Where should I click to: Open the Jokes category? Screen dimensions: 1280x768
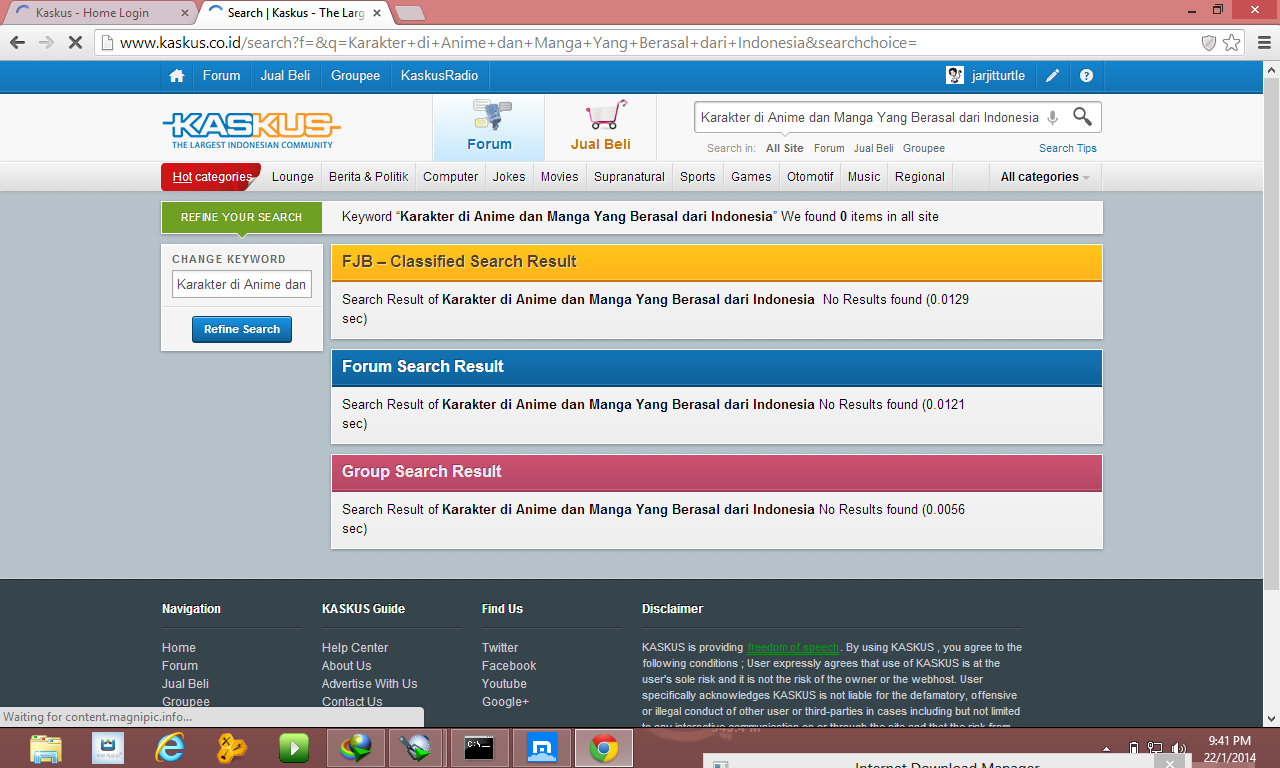tap(509, 177)
